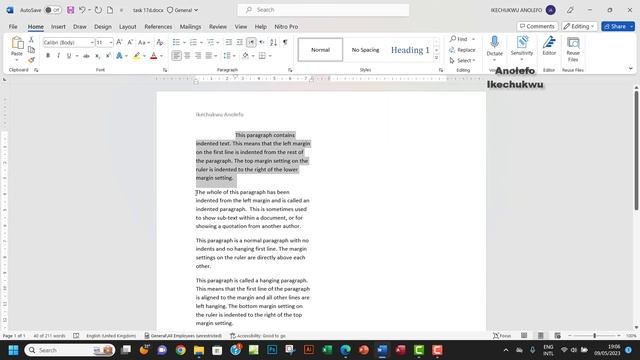The width and height of the screenshot is (640, 360).
Task: Open font name combo box
Action: pos(69,42)
